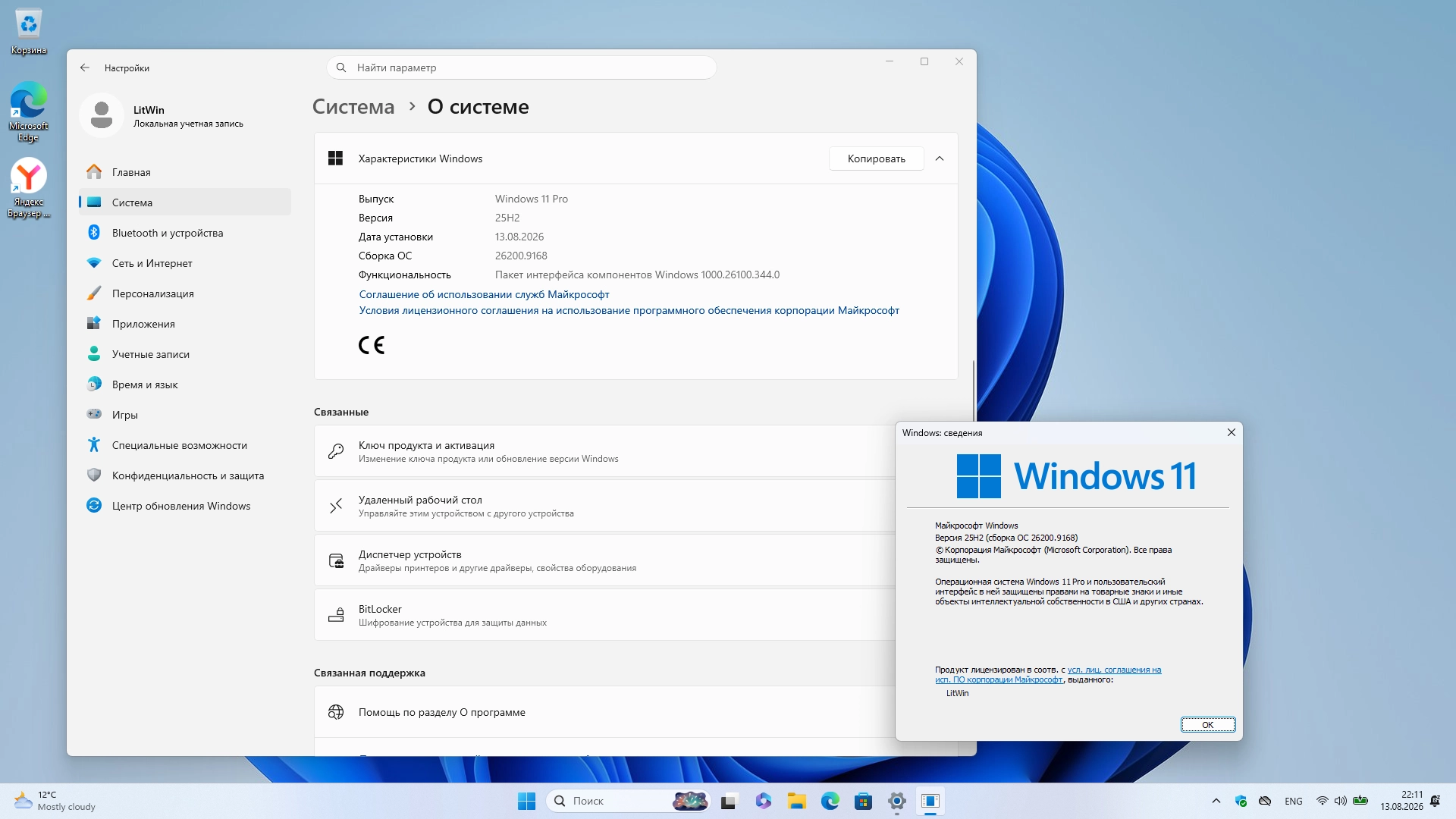Click the volume speaker tray icon
Viewport: 1456px width, 819px height.
pyautogui.click(x=1341, y=801)
